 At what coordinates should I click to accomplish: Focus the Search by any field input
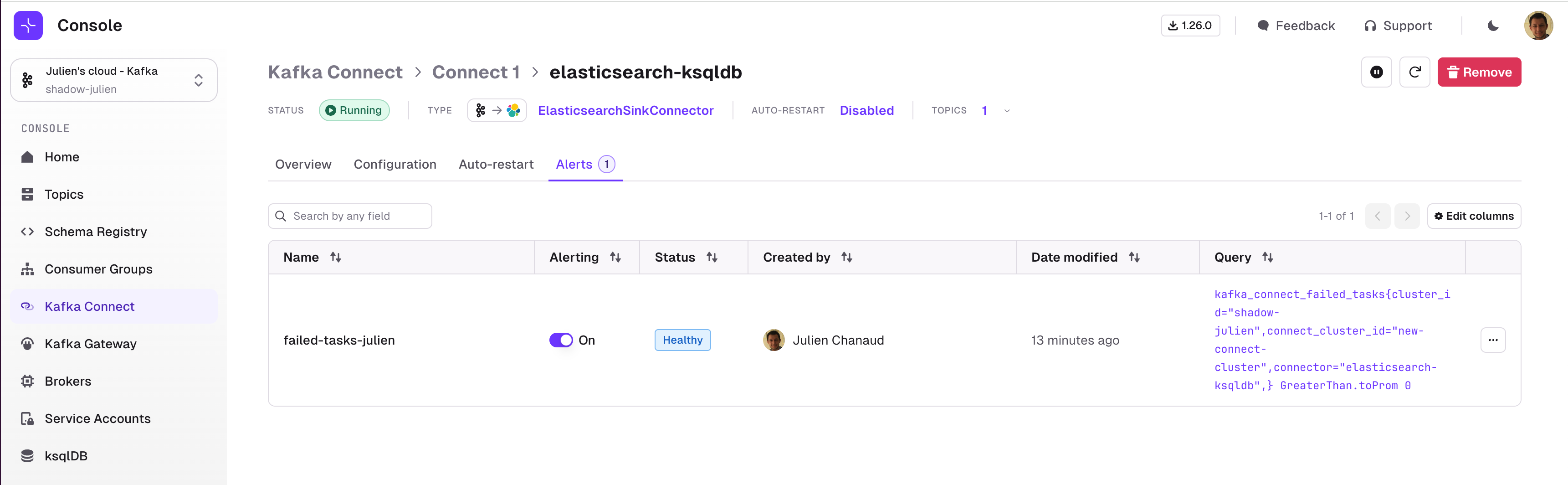tap(350, 217)
